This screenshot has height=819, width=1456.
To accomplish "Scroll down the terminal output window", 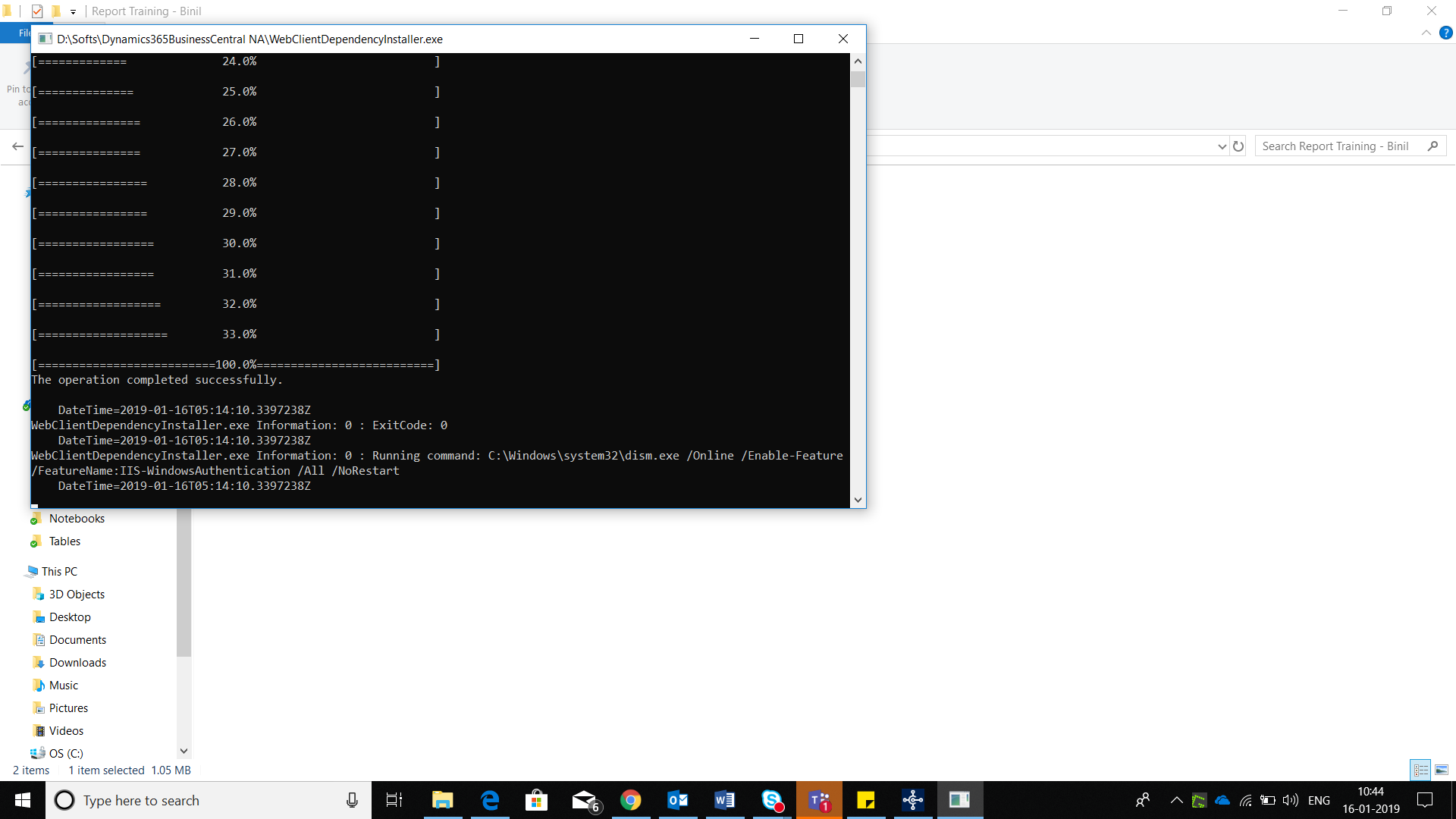I will (x=858, y=500).
